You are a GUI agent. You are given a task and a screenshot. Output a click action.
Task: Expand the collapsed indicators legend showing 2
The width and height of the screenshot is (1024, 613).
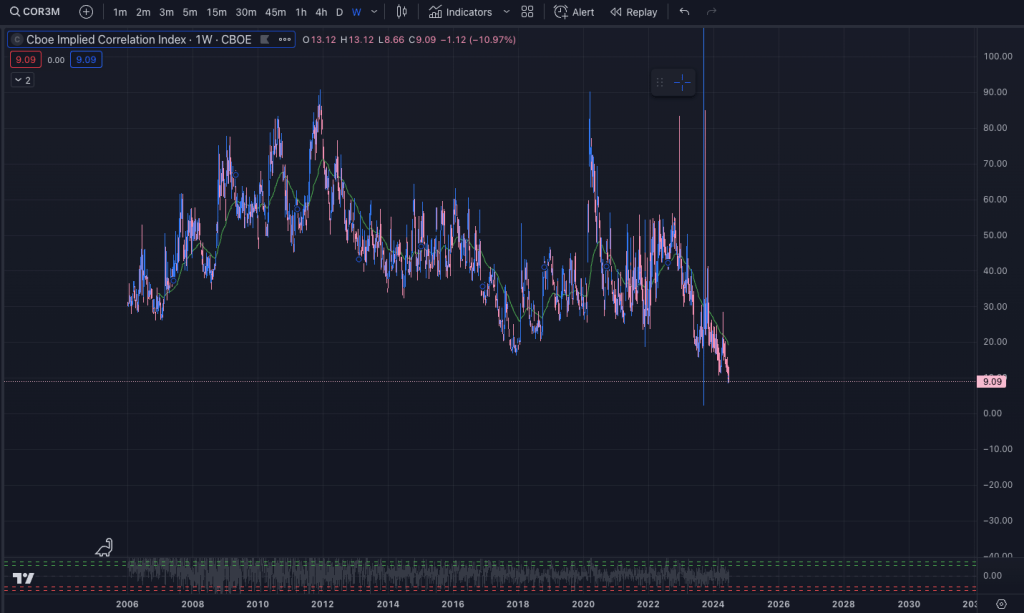22,80
